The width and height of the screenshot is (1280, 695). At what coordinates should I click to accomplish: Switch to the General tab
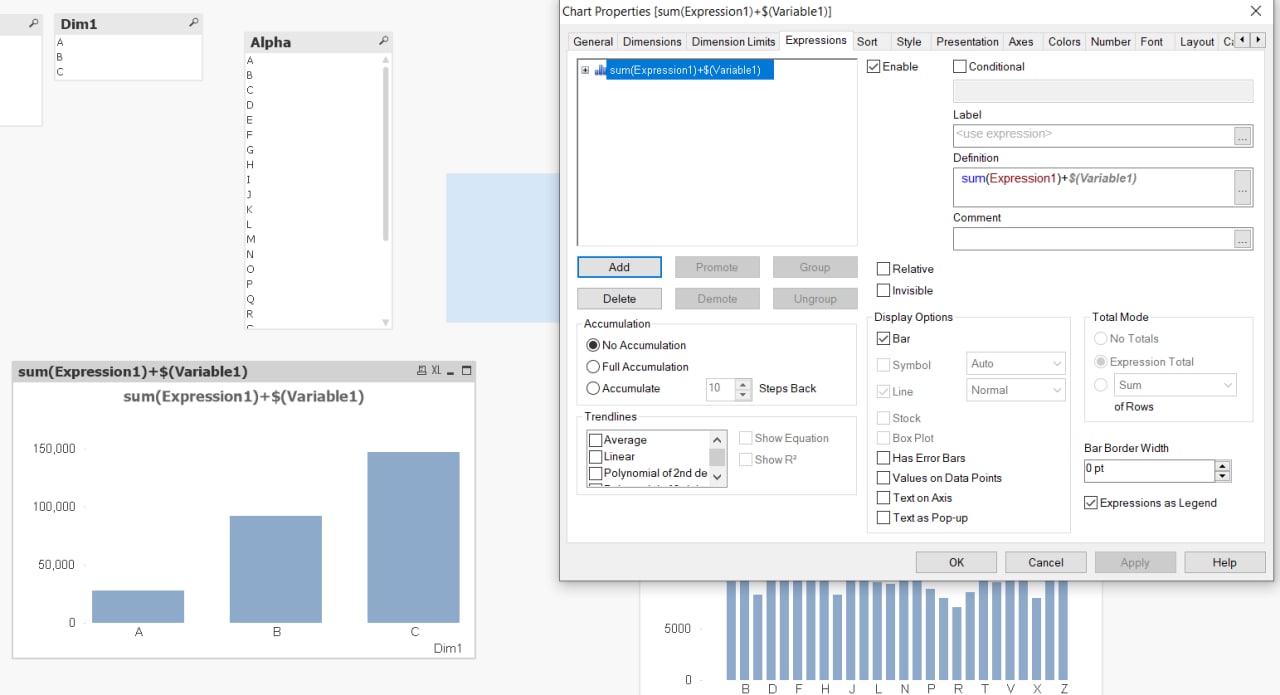coord(593,42)
